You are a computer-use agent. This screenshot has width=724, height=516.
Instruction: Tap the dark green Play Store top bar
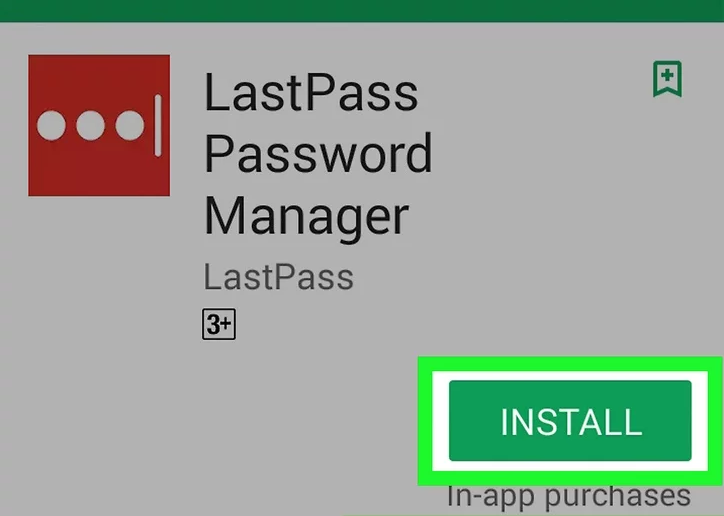click(362, 11)
